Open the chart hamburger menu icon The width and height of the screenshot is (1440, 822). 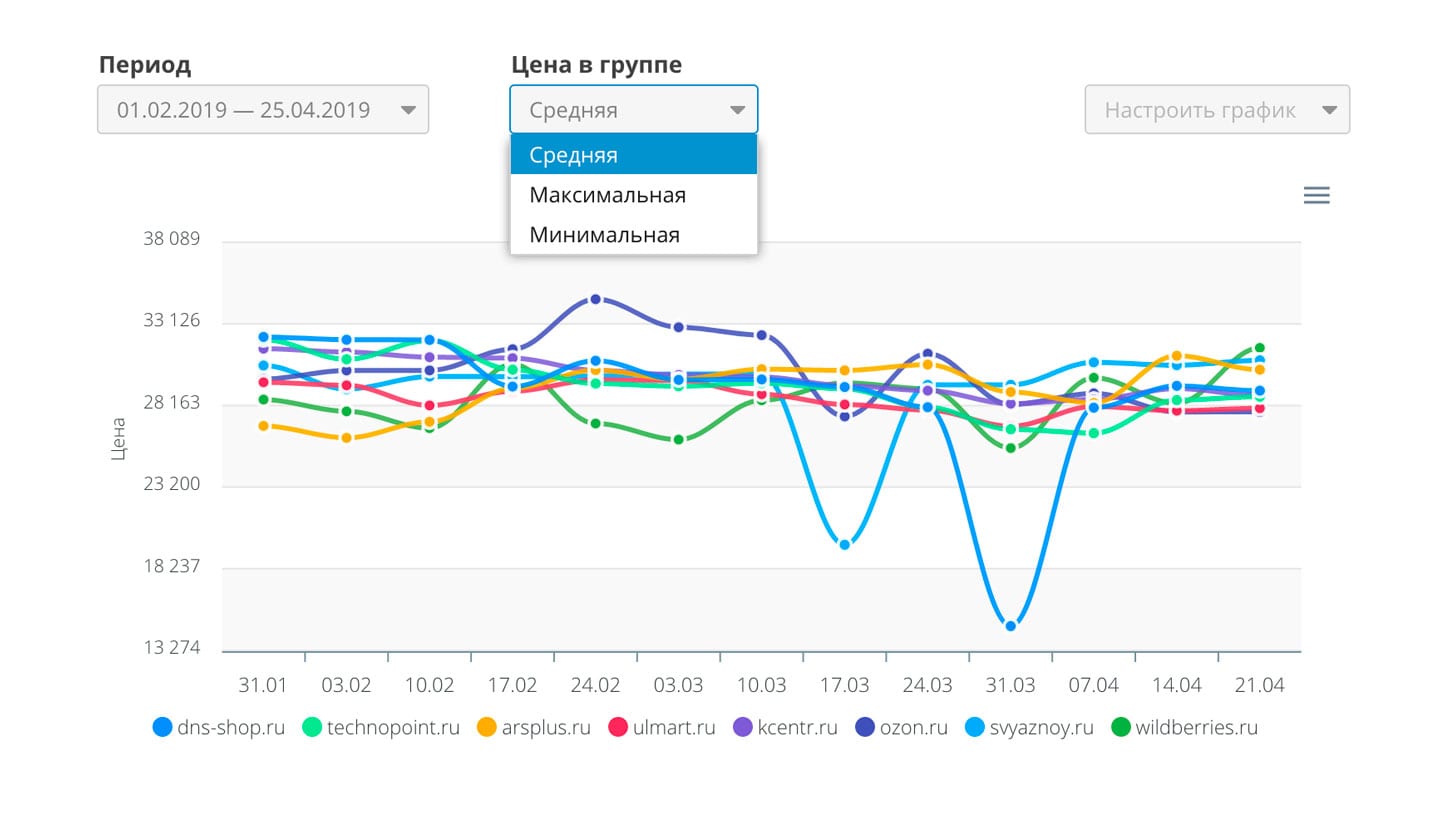(x=1317, y=195)
